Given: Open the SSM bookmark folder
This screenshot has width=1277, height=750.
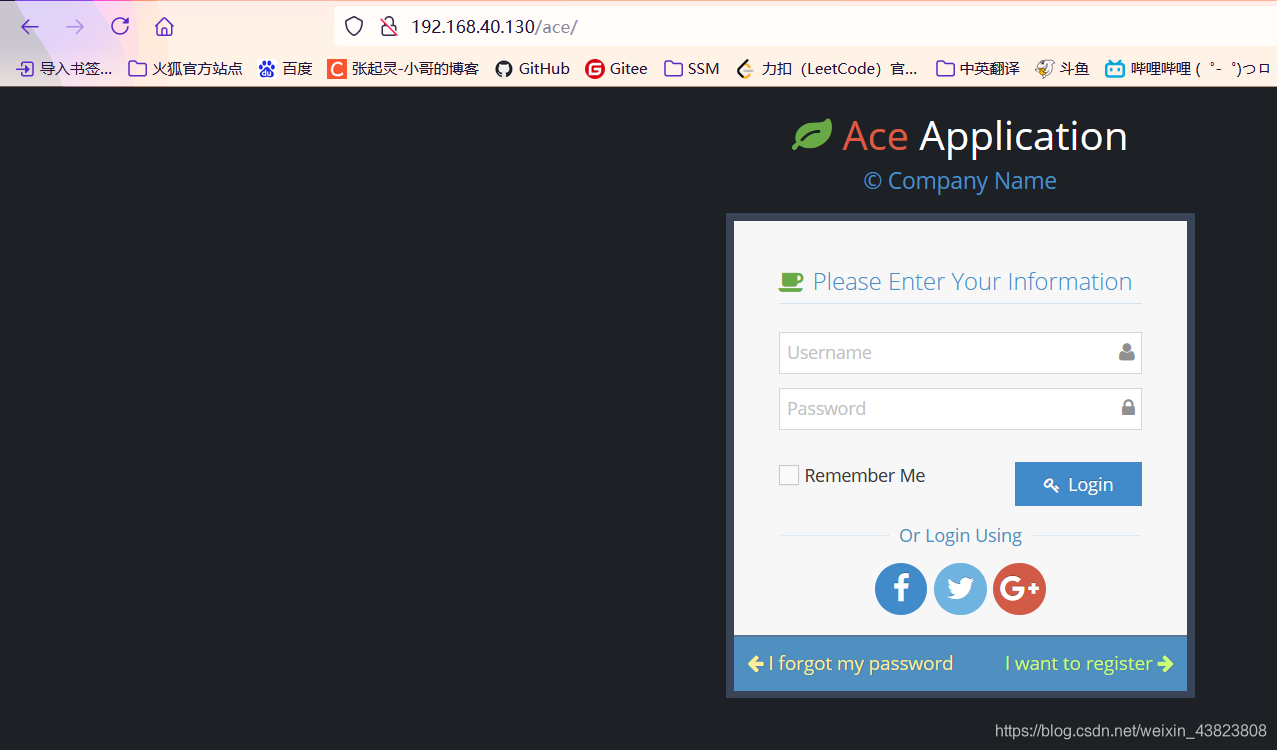Looking at the screenshot, I should point(691,68).
